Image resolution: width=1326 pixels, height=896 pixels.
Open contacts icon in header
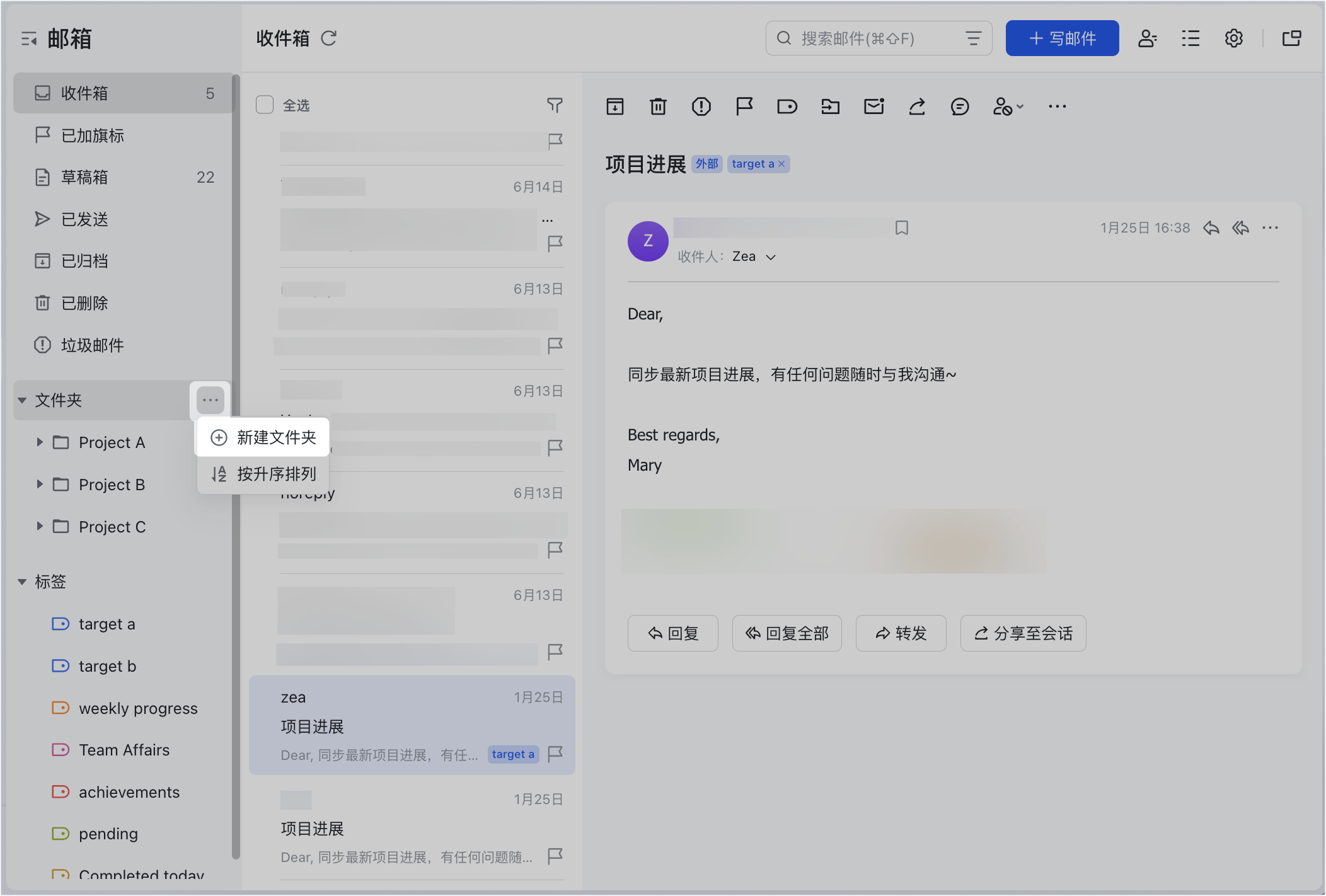[1147, 38]
